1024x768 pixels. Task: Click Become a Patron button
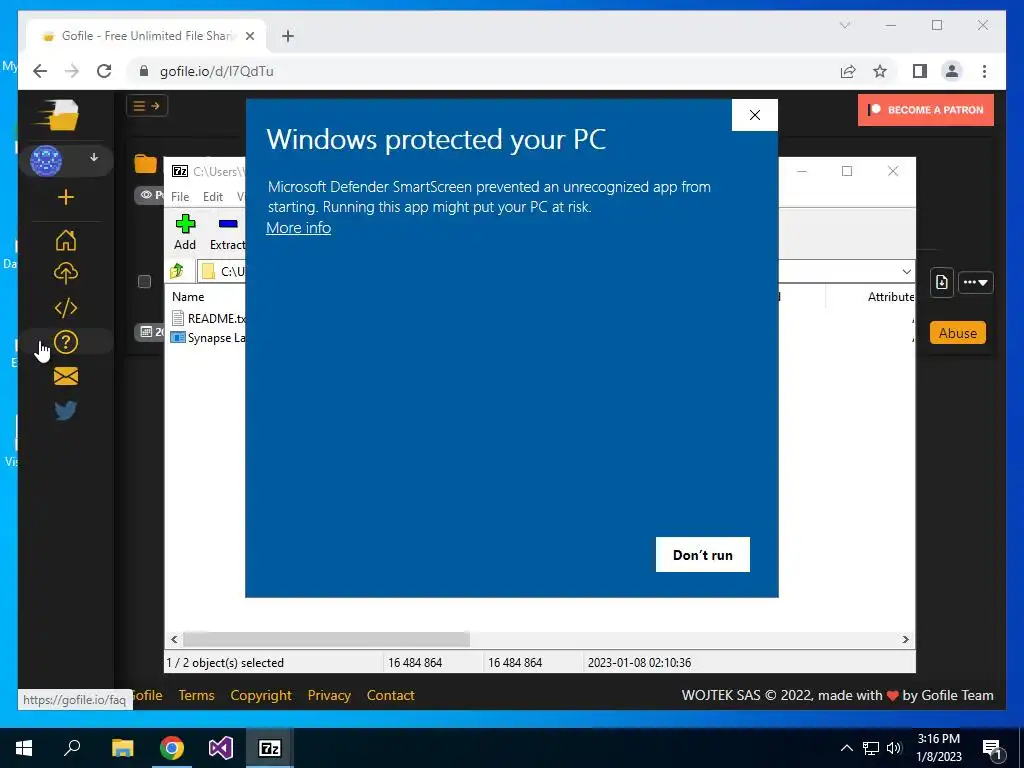coord(925,110)
